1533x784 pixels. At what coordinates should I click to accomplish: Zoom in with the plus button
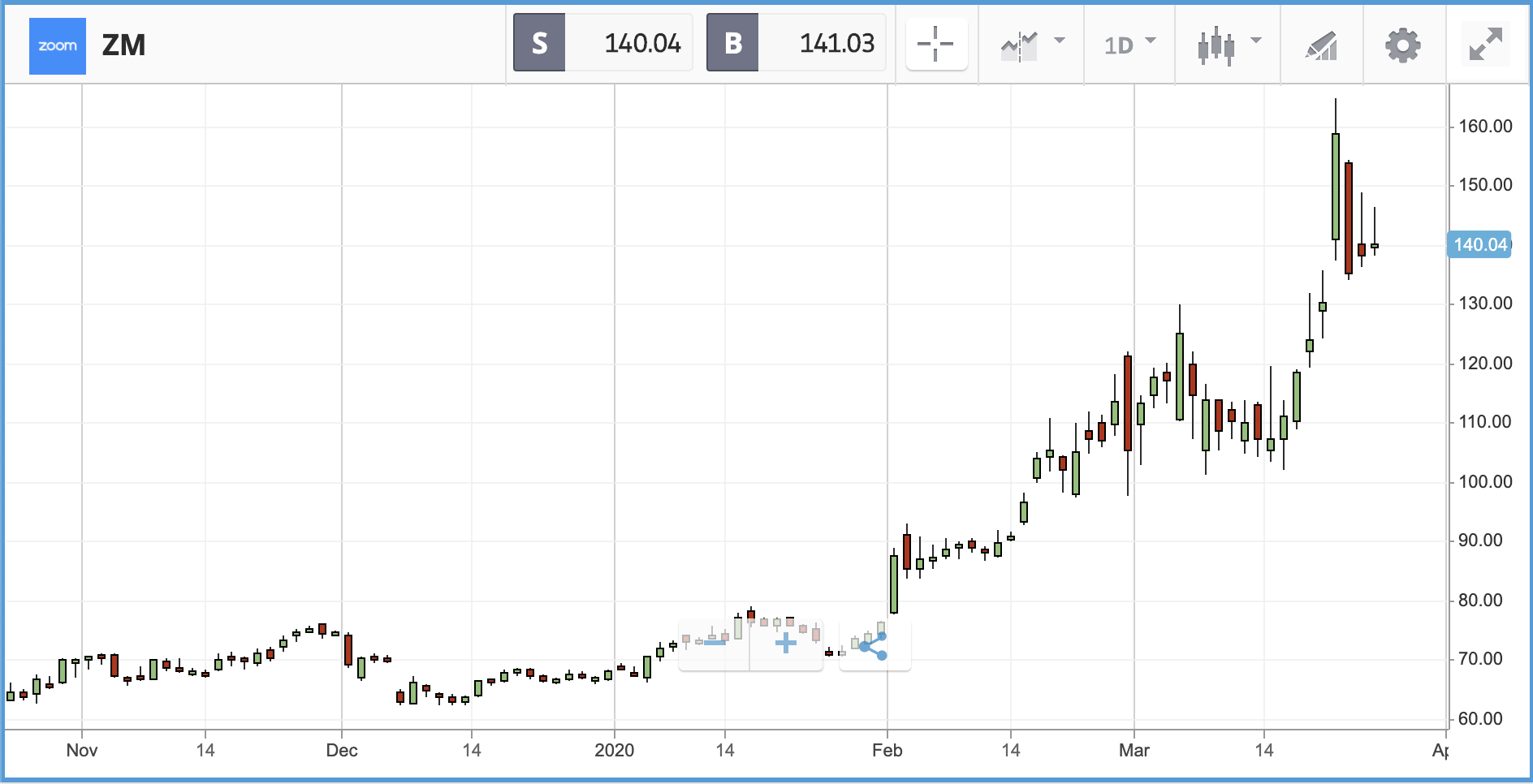tap(785, 644)
